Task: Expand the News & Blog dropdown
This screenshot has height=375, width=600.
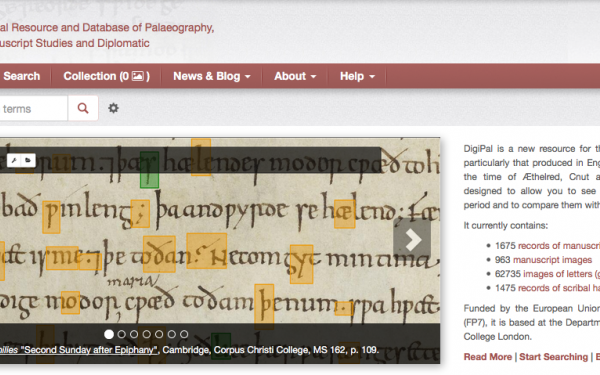Action: coord(212,76)
